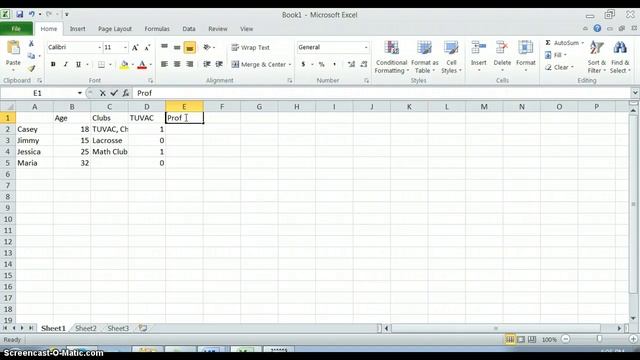Toggle Bold formatting
Screen dimensions: 640x360
pyautogui.click(x=53, y=64)
